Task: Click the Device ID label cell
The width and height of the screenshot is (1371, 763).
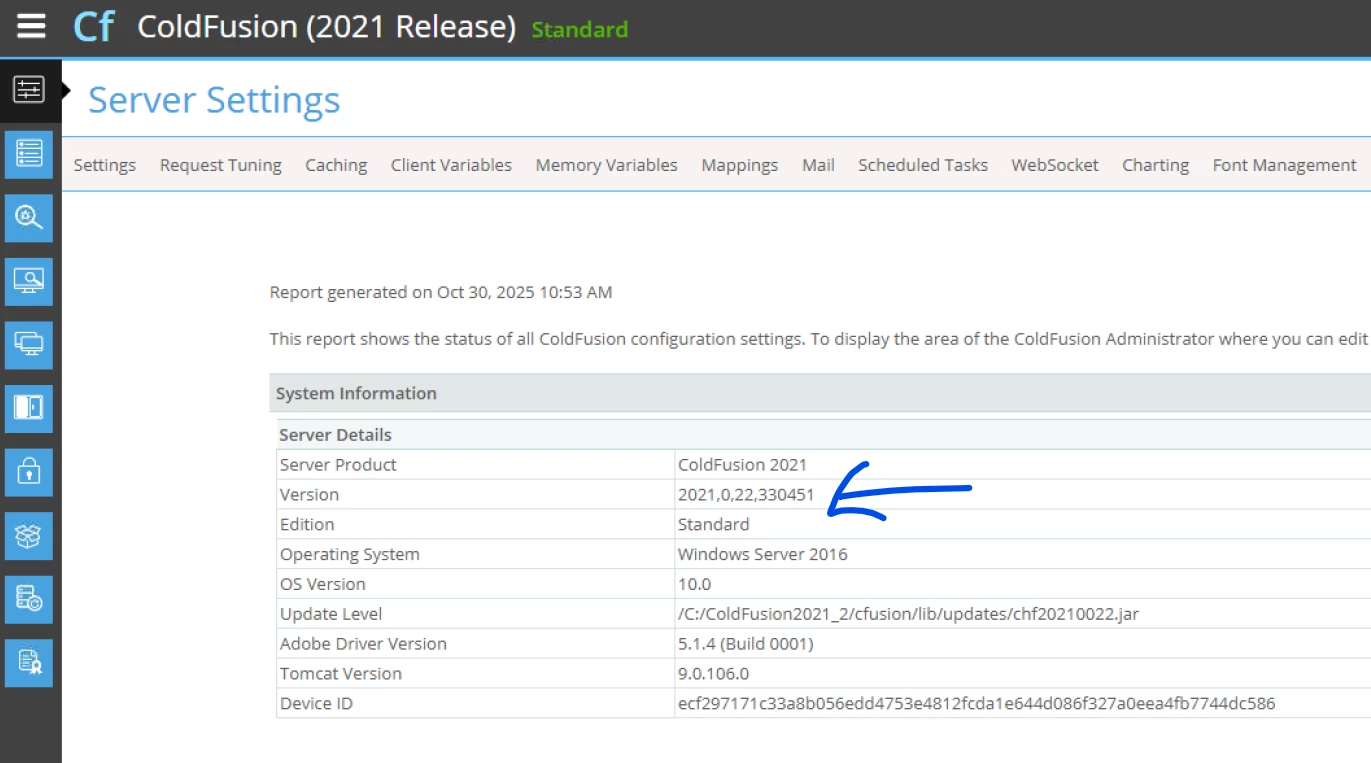Action: (x=477, y=704)
